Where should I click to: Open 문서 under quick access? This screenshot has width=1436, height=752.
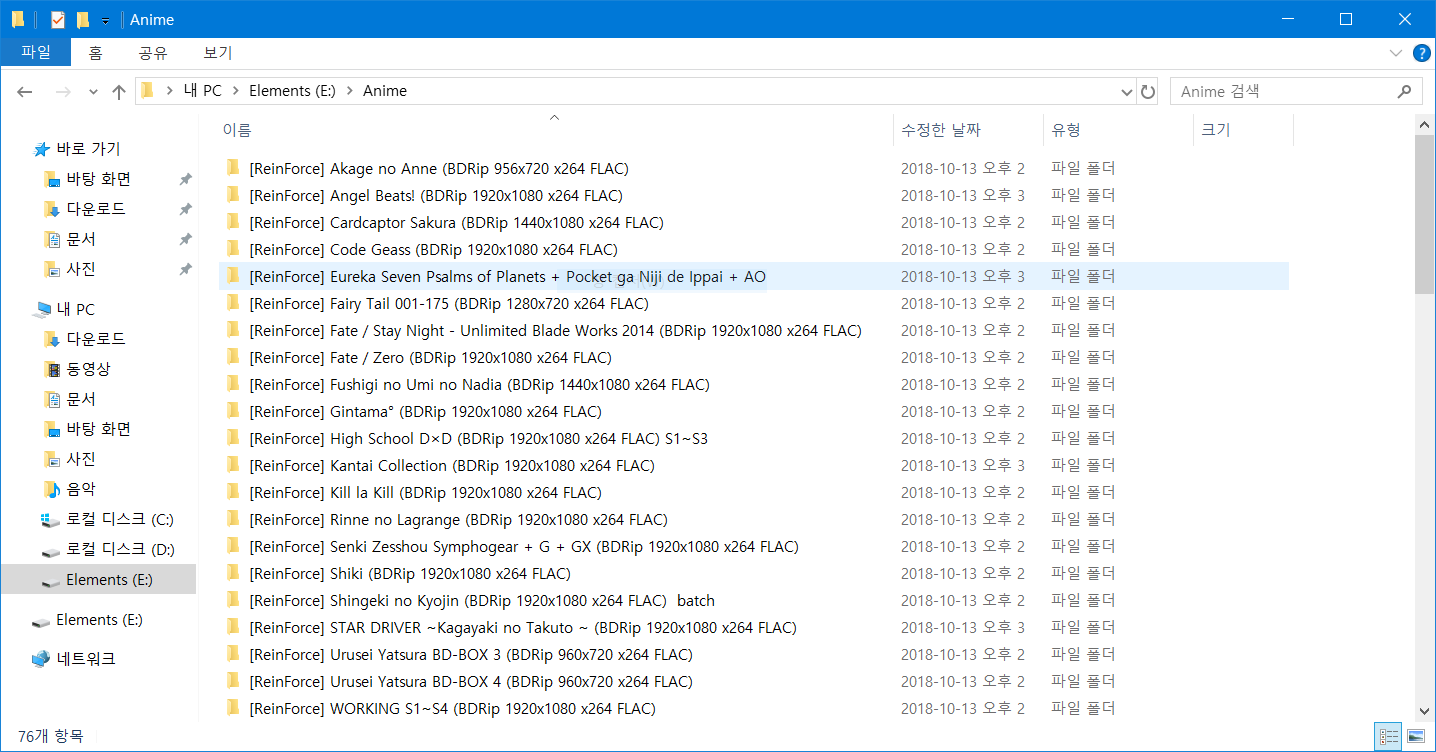81,239
